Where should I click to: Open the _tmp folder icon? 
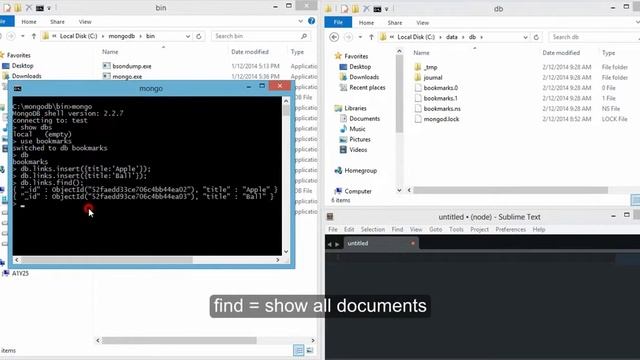(x=418, y=67)
